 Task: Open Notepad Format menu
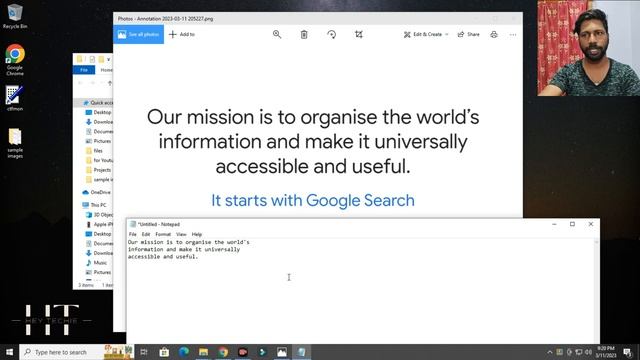click(x=163, y=234)
